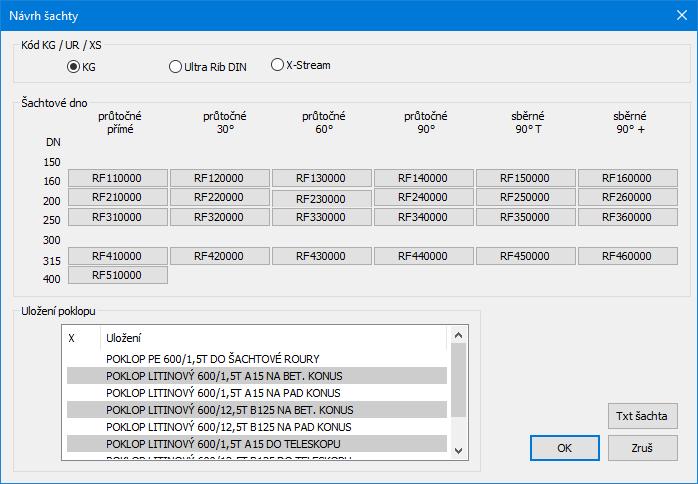Pick the RF430000 button
The height and width of the screenshot is (484, 698).
pyautogui.click(x=321, y=256)
